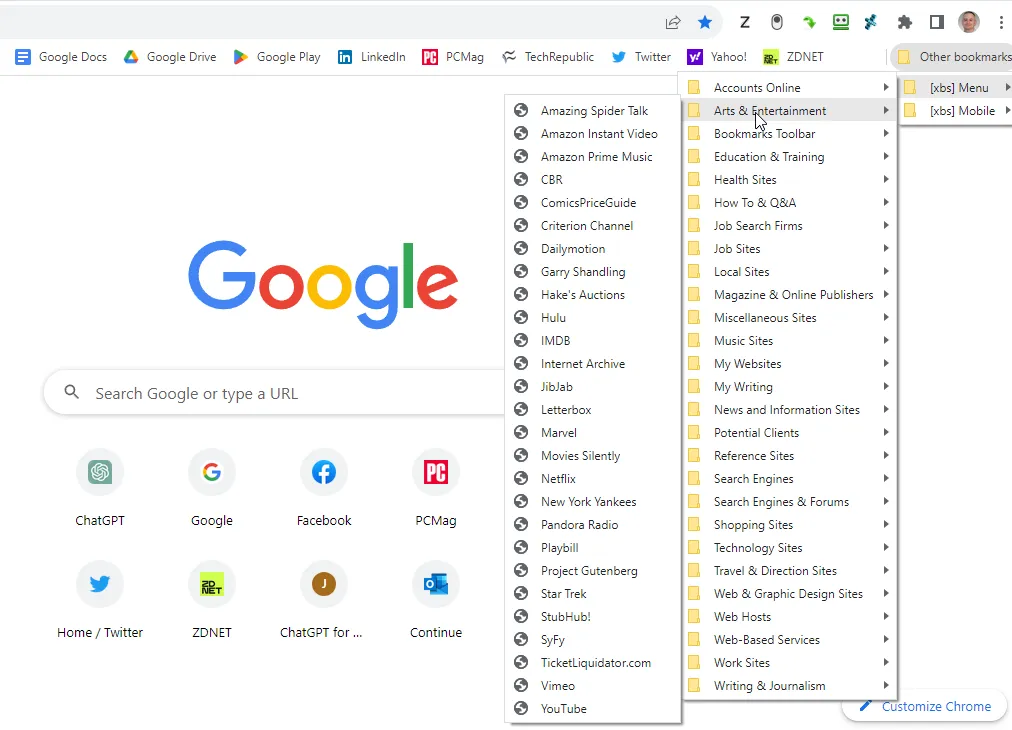
Task: Click the Google Docs bookmark
Action: pos(61,57)
